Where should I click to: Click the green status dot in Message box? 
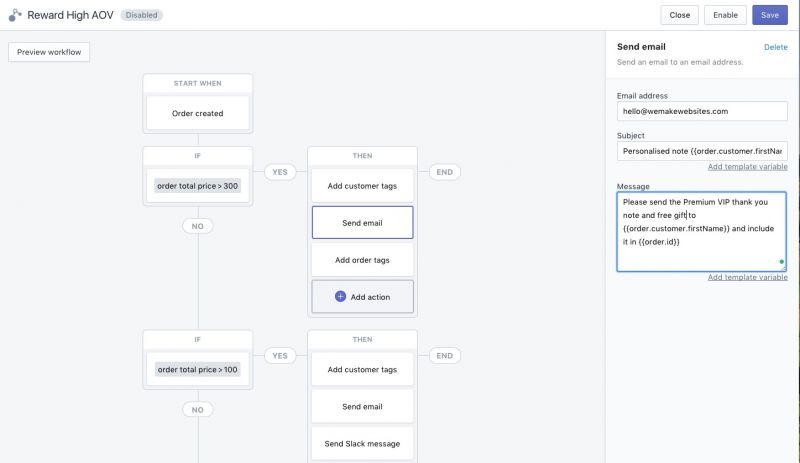pos(781,262)
